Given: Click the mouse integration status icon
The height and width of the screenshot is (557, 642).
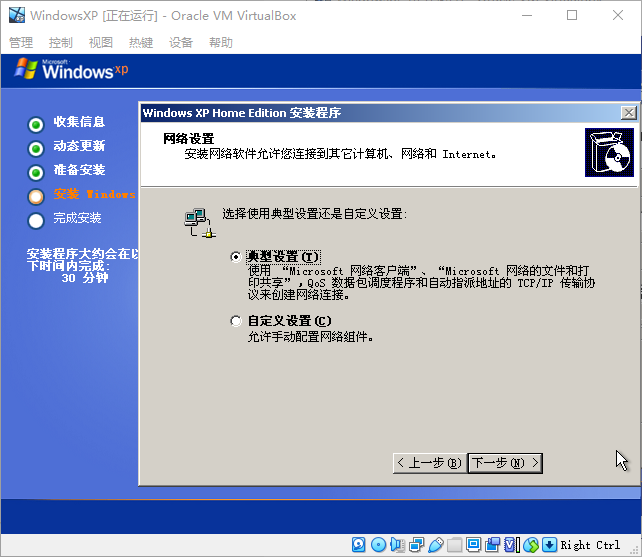Looking at the screenshot, I should (x=531, y=545).
